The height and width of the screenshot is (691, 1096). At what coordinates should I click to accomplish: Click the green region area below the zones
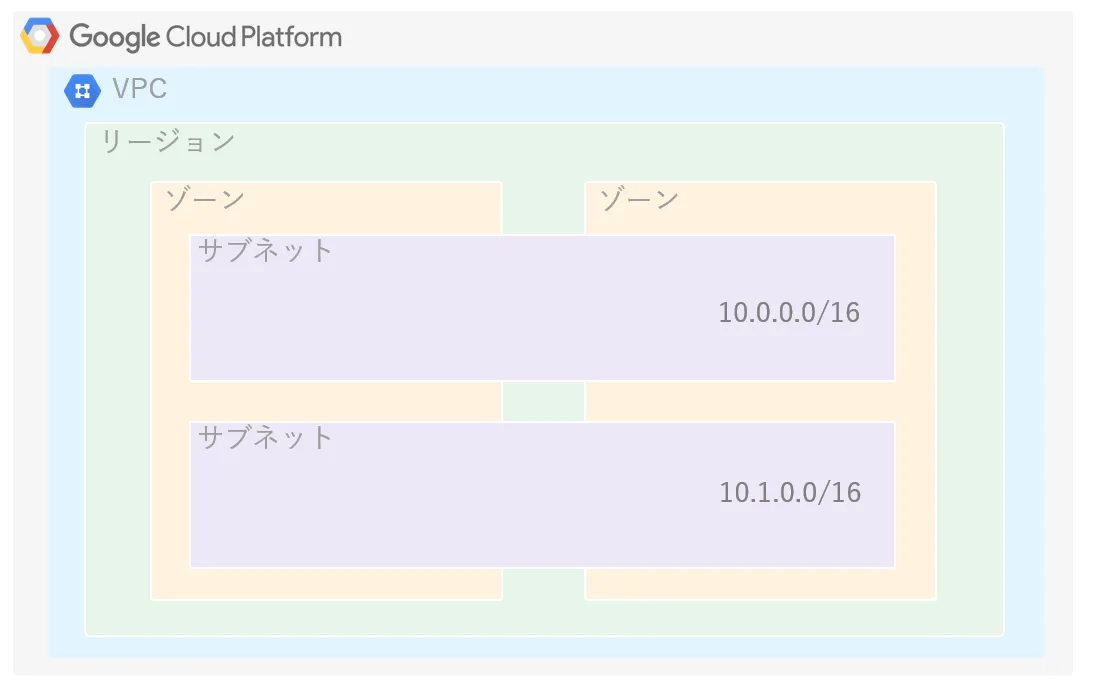tap(544, 618)
